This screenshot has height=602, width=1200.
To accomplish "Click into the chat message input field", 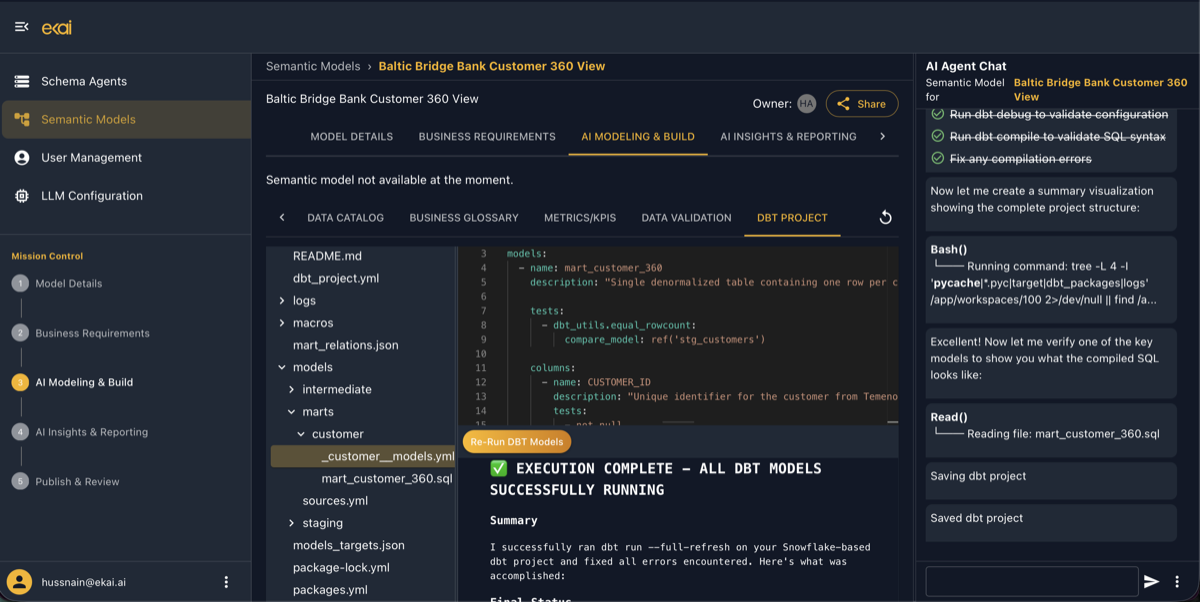I will click(x=1032, y=581).
